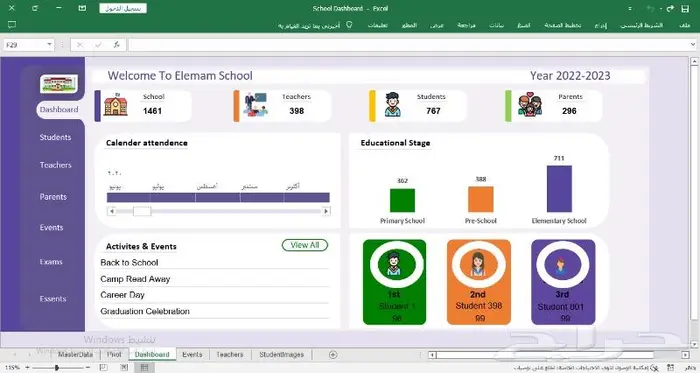Click the تسجيل الدخول sign-in button
This screenshot has width=700, height=373.
coord(123,8)
